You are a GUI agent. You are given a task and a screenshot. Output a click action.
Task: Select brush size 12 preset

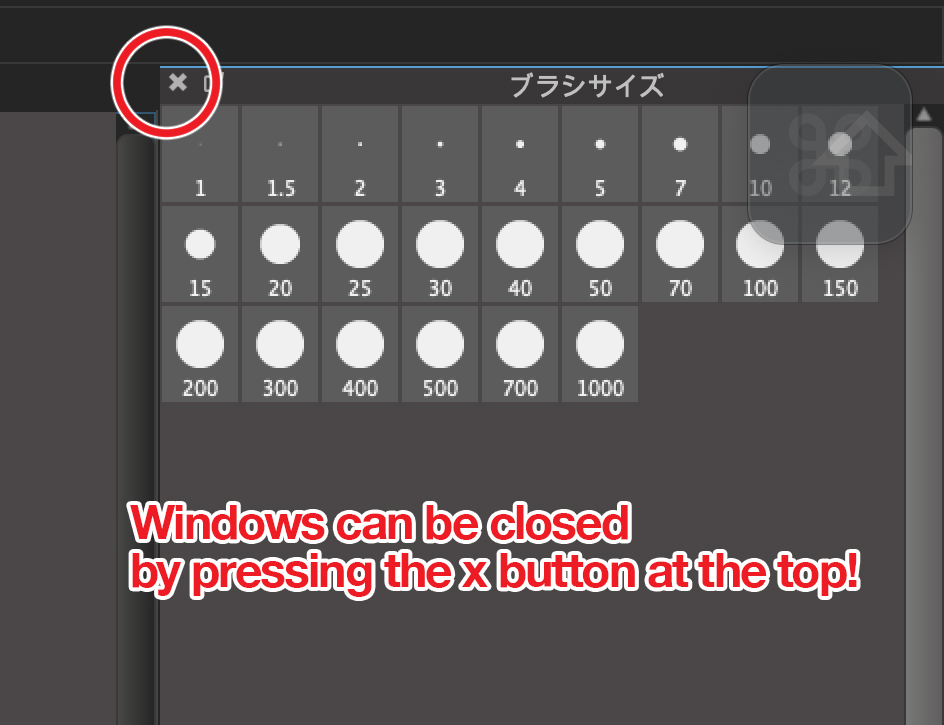[840, 154]
